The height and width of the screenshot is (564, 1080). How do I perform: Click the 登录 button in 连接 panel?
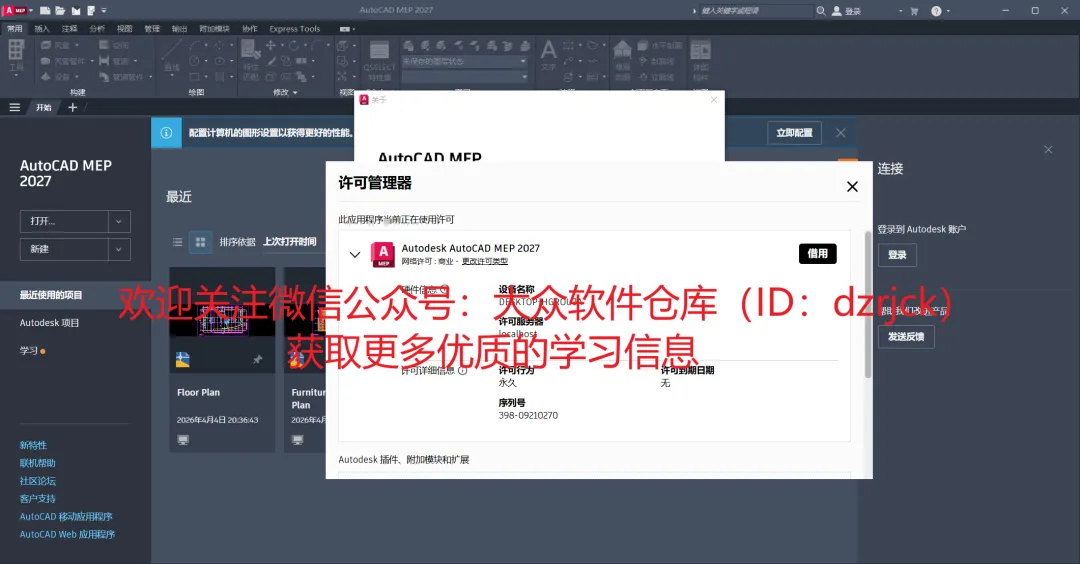[x=897, y=255]
